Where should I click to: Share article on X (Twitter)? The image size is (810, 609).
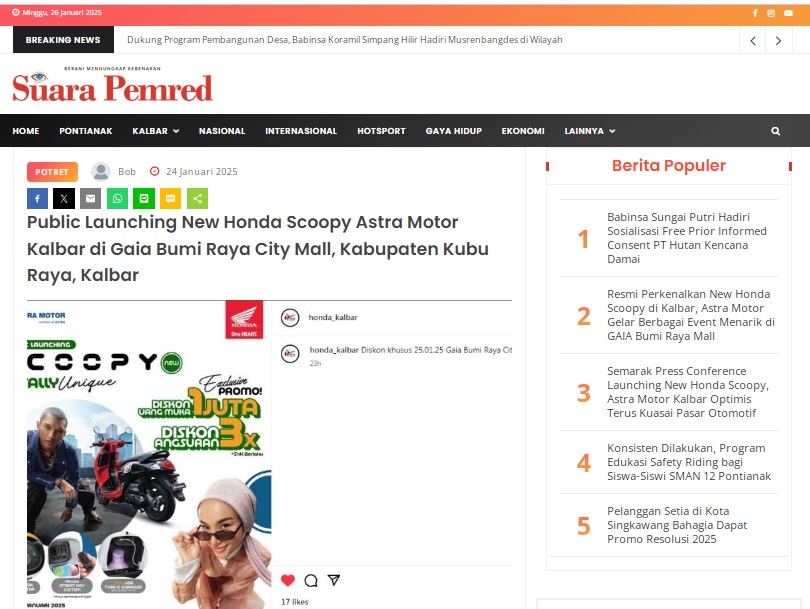pos(64,198)
